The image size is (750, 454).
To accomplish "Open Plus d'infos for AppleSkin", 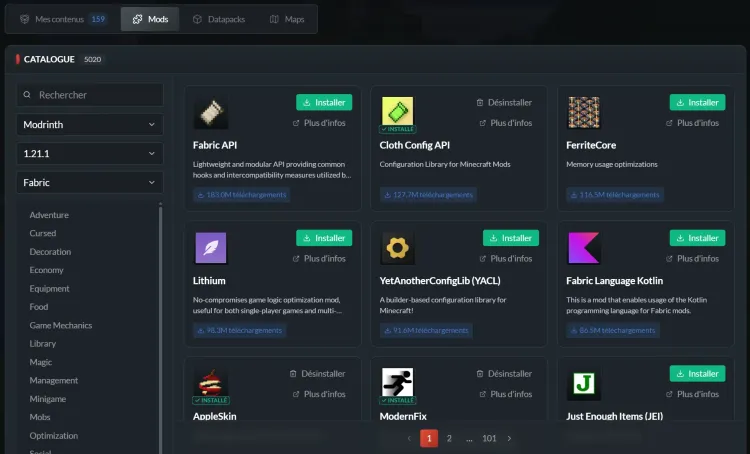I will click(x=319, y=394).
